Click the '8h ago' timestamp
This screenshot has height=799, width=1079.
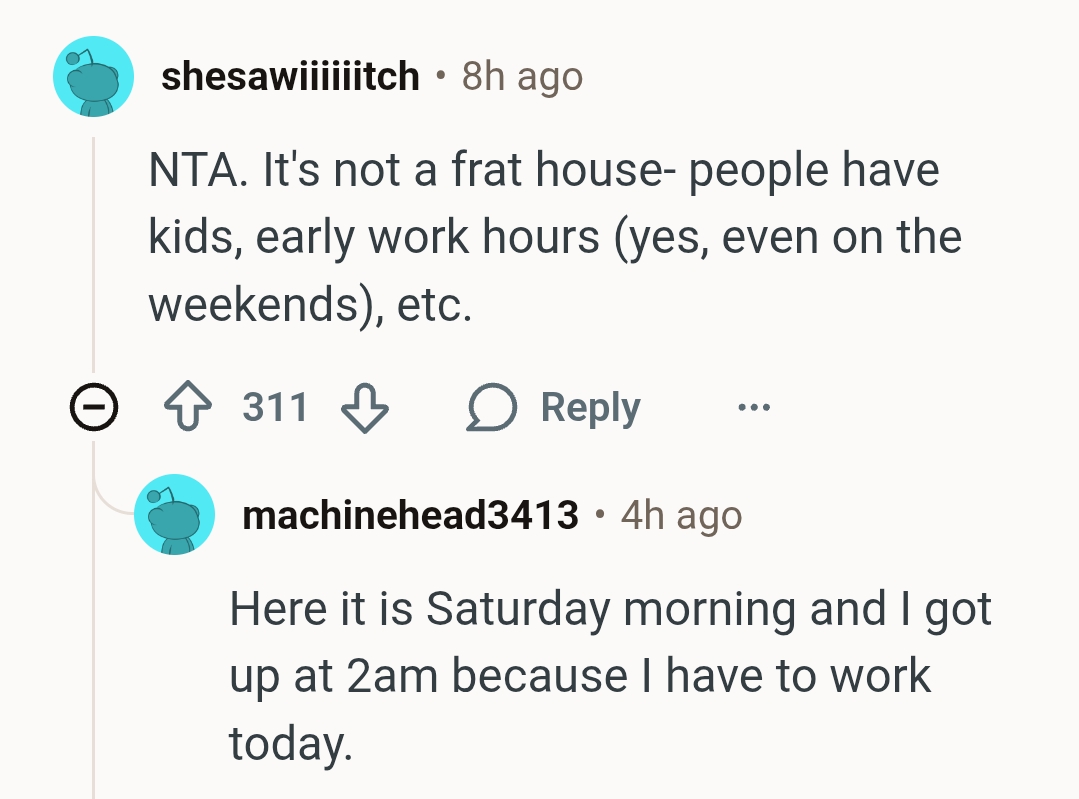coord(522,76)
